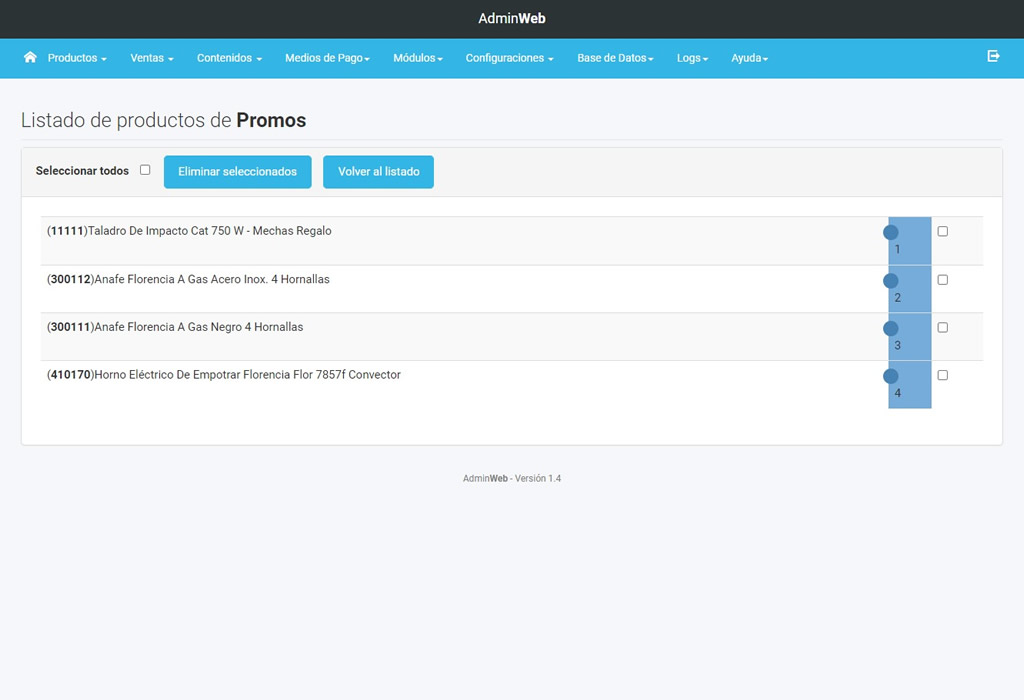Open the Base de Datos menu
The image size is (1024, 700).
pos(615,58)
